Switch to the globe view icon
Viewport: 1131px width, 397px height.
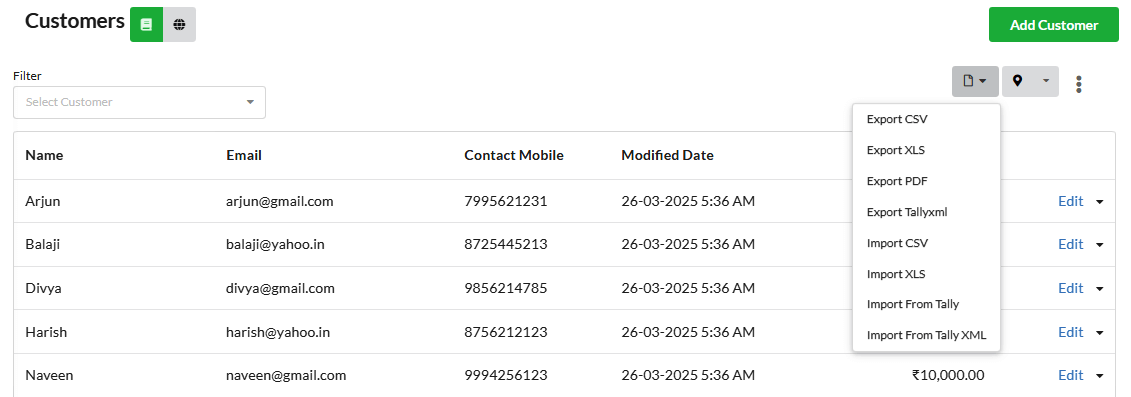click(180, 25)
